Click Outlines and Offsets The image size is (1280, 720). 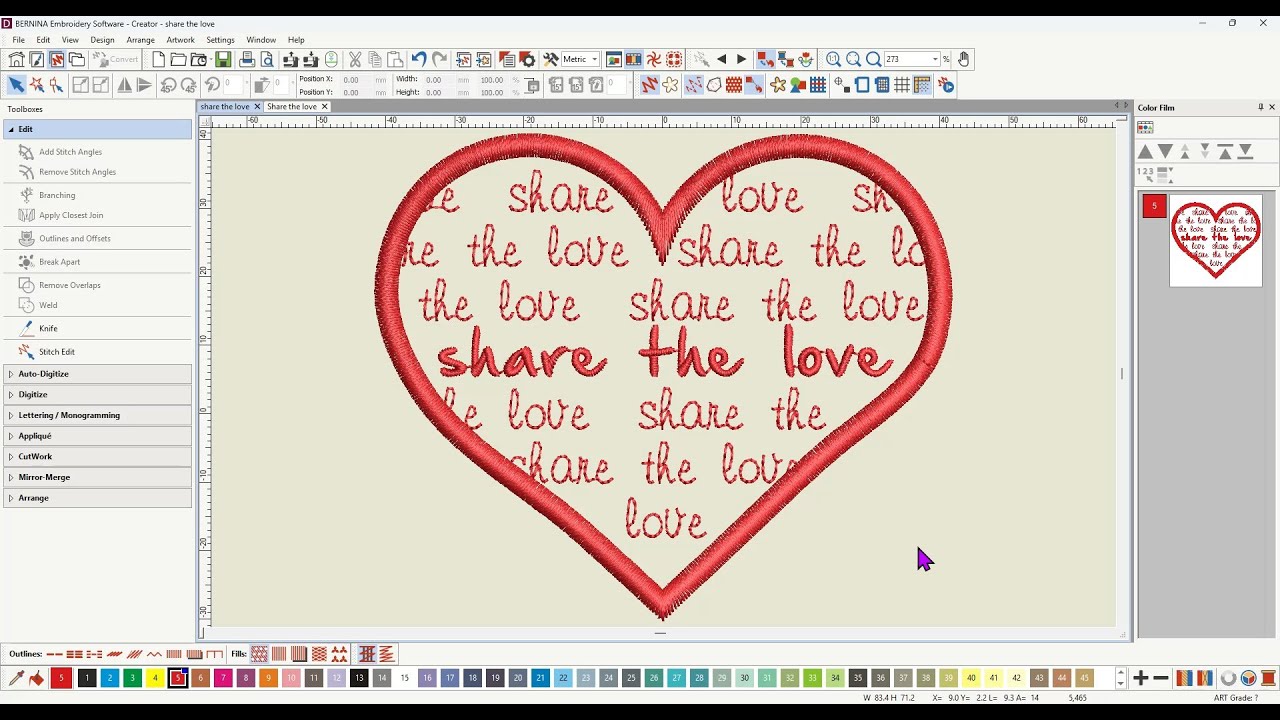click(74, 238)
